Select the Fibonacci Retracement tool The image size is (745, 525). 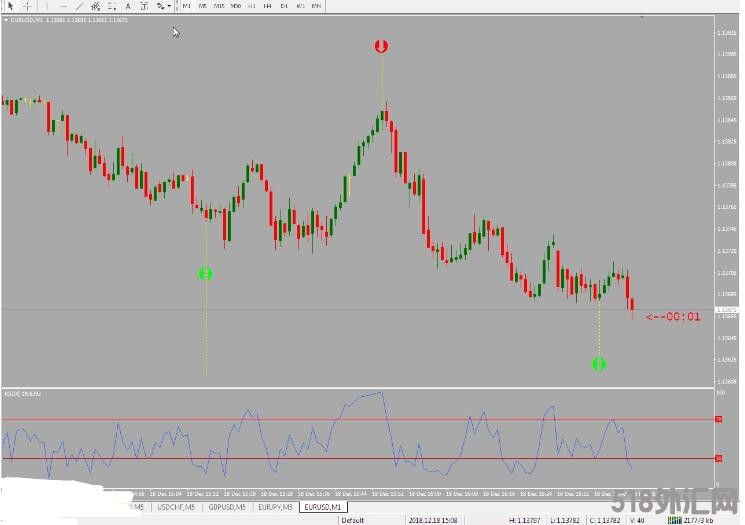click(x=112, y=6)
